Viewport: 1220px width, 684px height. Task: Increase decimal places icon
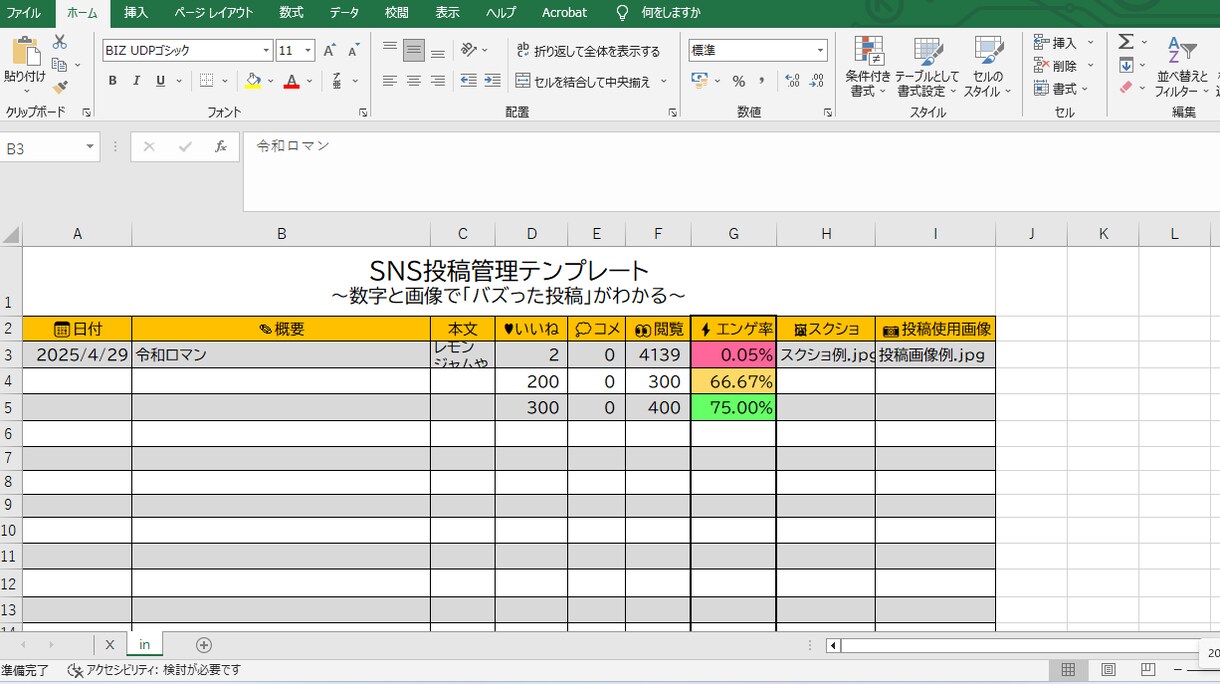[793, 81]
